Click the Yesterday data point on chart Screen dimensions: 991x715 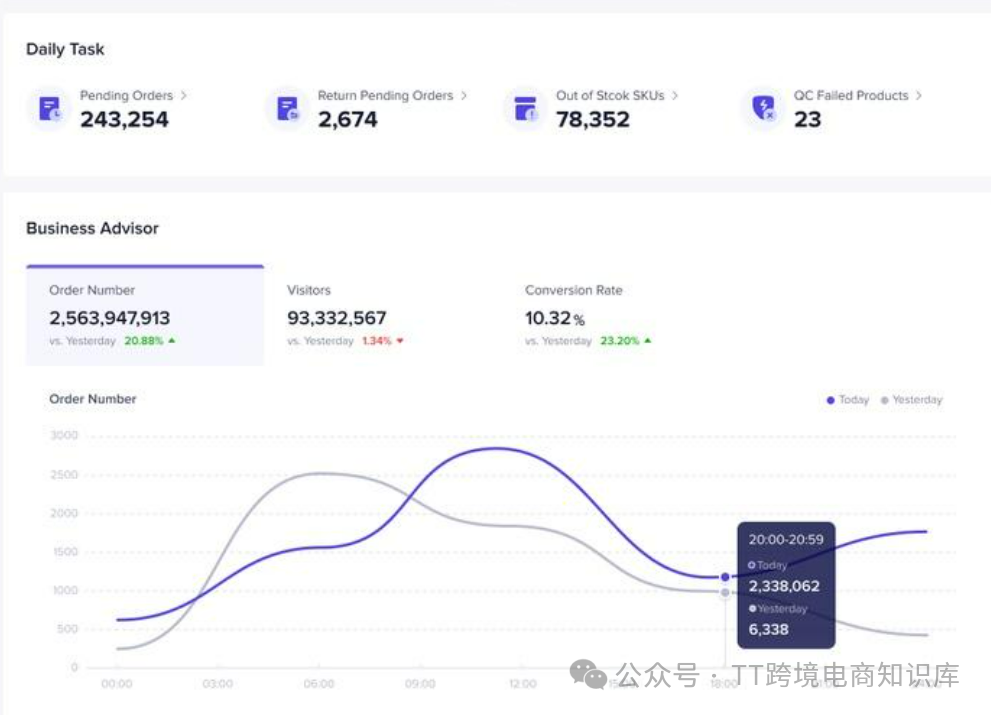(x=725, y=592)
